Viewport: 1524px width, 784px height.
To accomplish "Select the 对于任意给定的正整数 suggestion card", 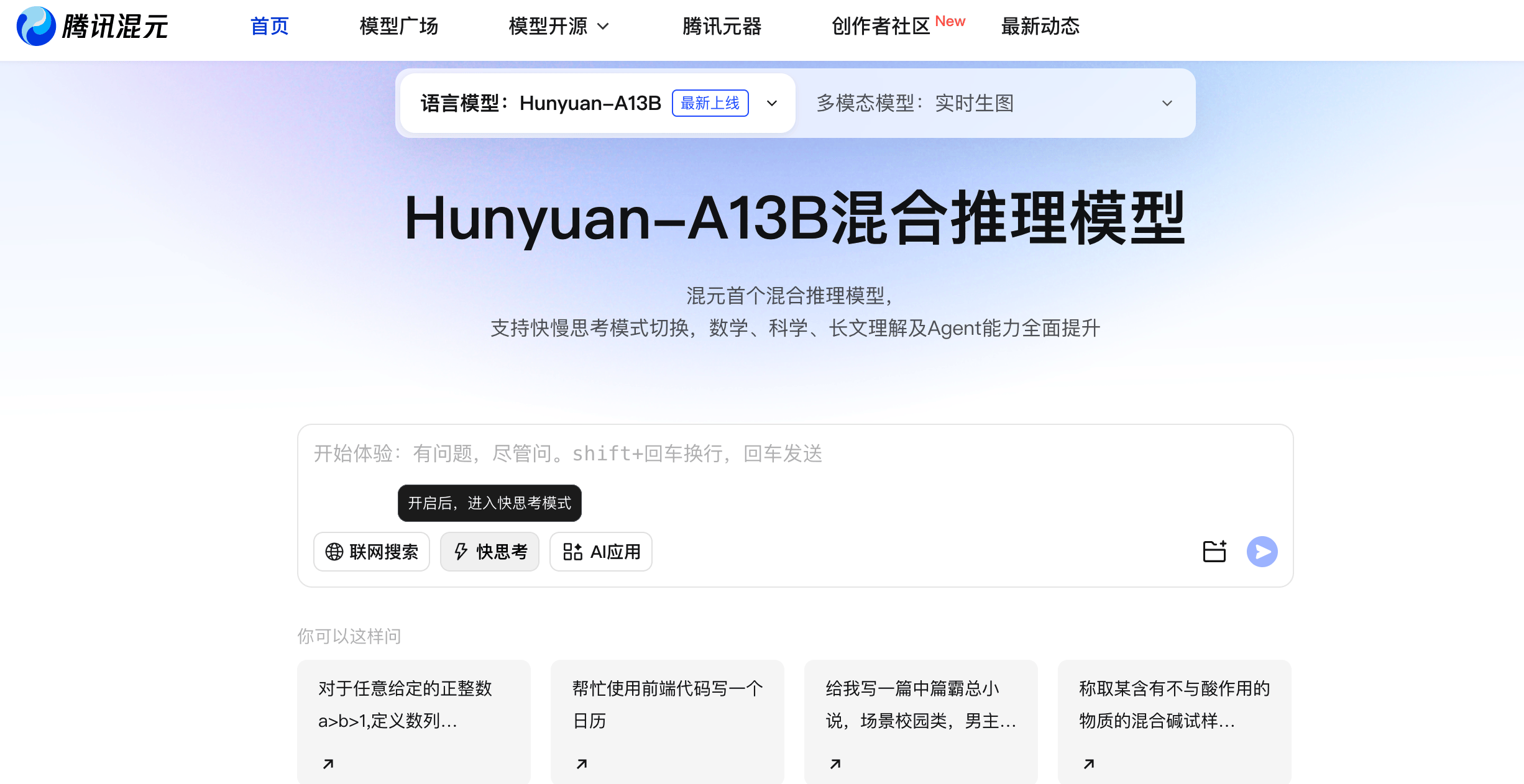I will click(414, 722).
